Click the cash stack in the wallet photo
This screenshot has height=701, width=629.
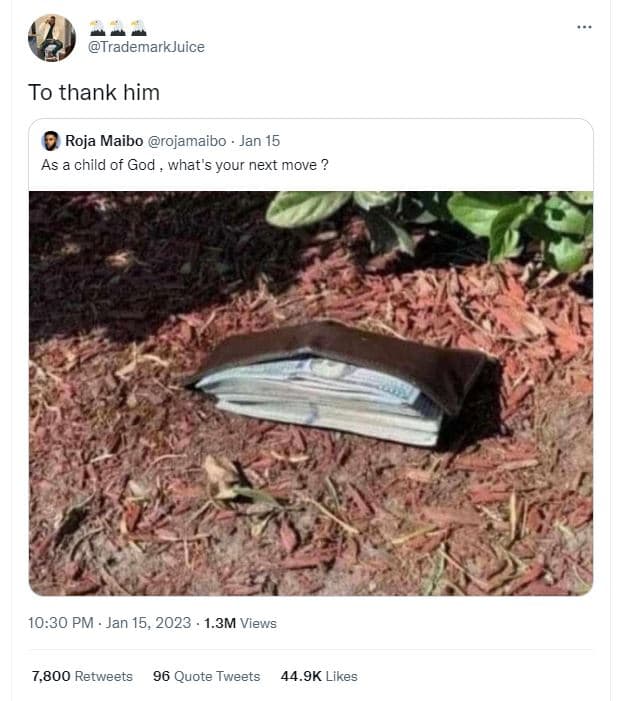click(x=320, y=395)
